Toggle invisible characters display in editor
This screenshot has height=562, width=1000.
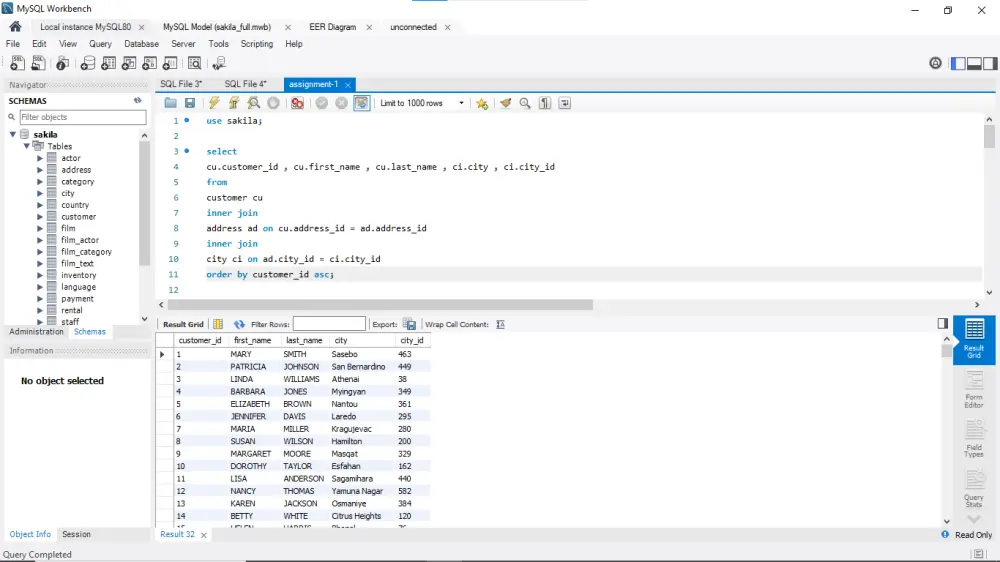[x=545, y=103]
